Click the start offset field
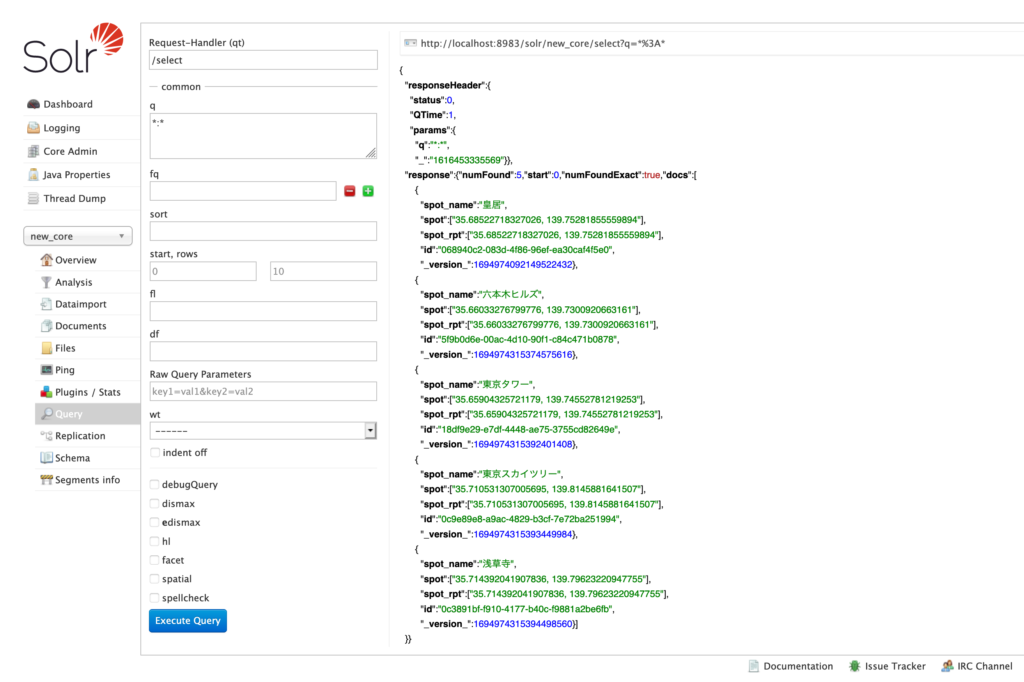Image resolution: width=1024 pixels, height=682 pixels. click(x=203, y=271)
